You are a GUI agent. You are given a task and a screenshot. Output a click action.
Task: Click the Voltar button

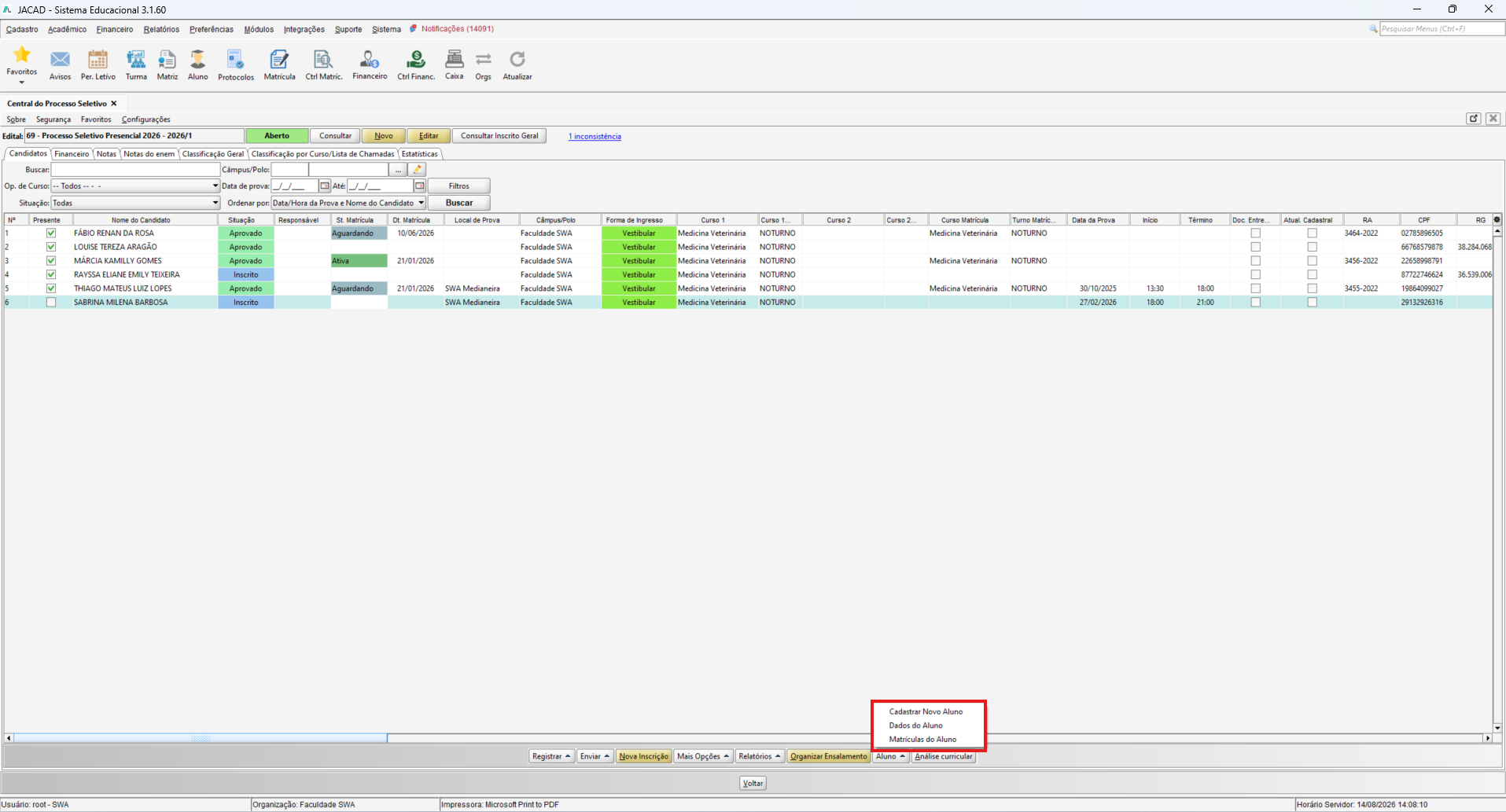[753, 783]
